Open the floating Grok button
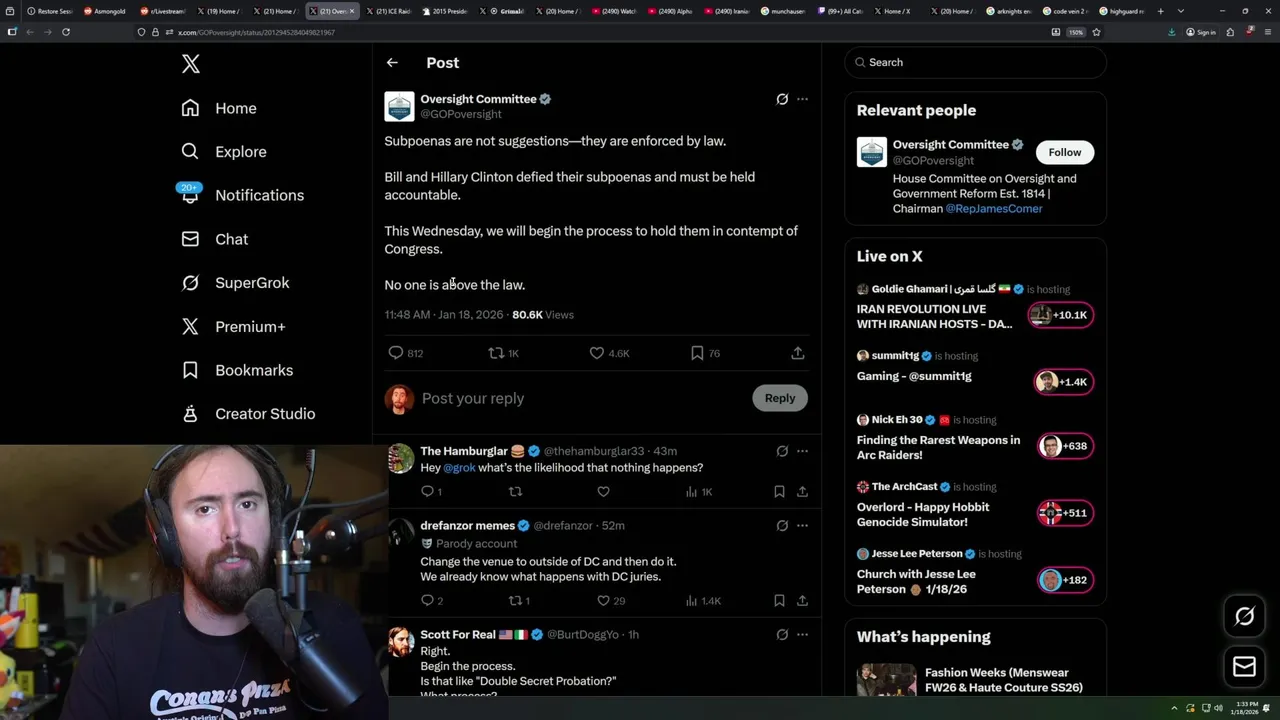The image size is (1280, 720). pyautogui.click(x=1244, y=617)
